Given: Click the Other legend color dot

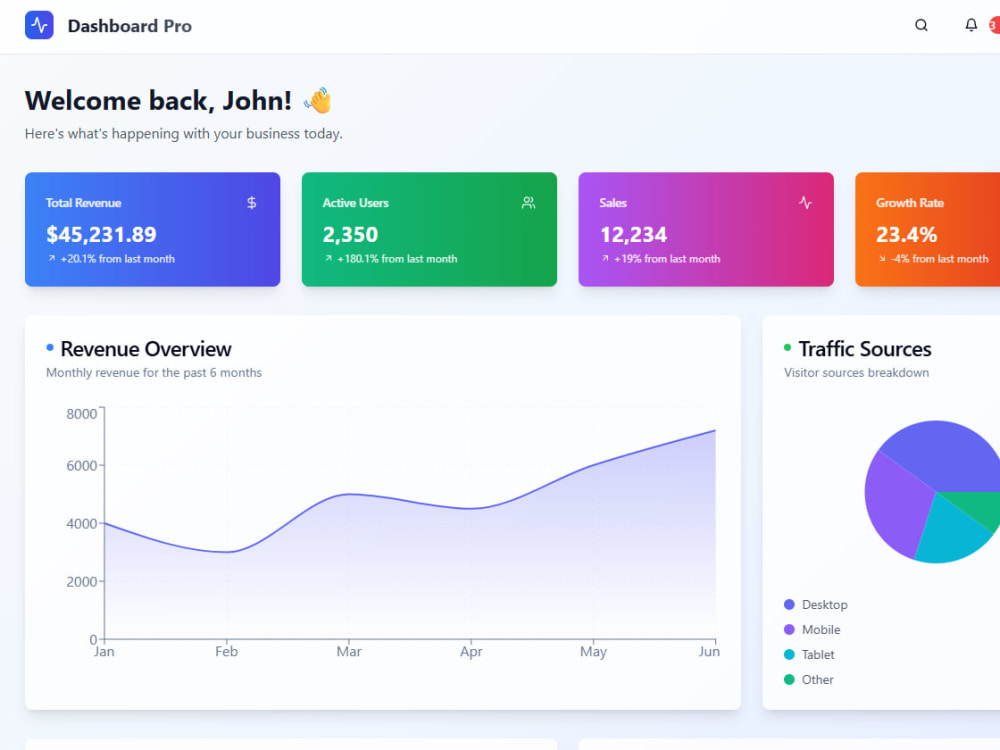Looking at the screenshot, I should (x=789, y=679).
